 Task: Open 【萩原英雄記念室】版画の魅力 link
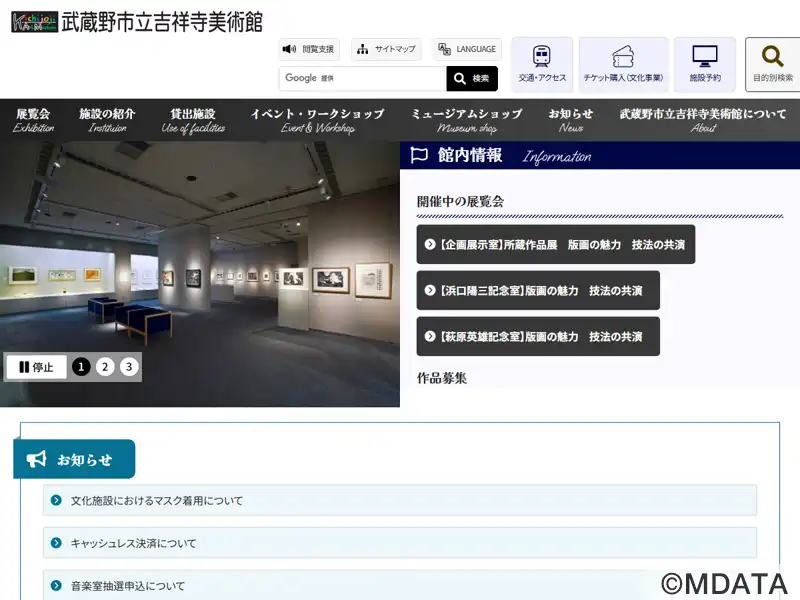coord(538,336)
